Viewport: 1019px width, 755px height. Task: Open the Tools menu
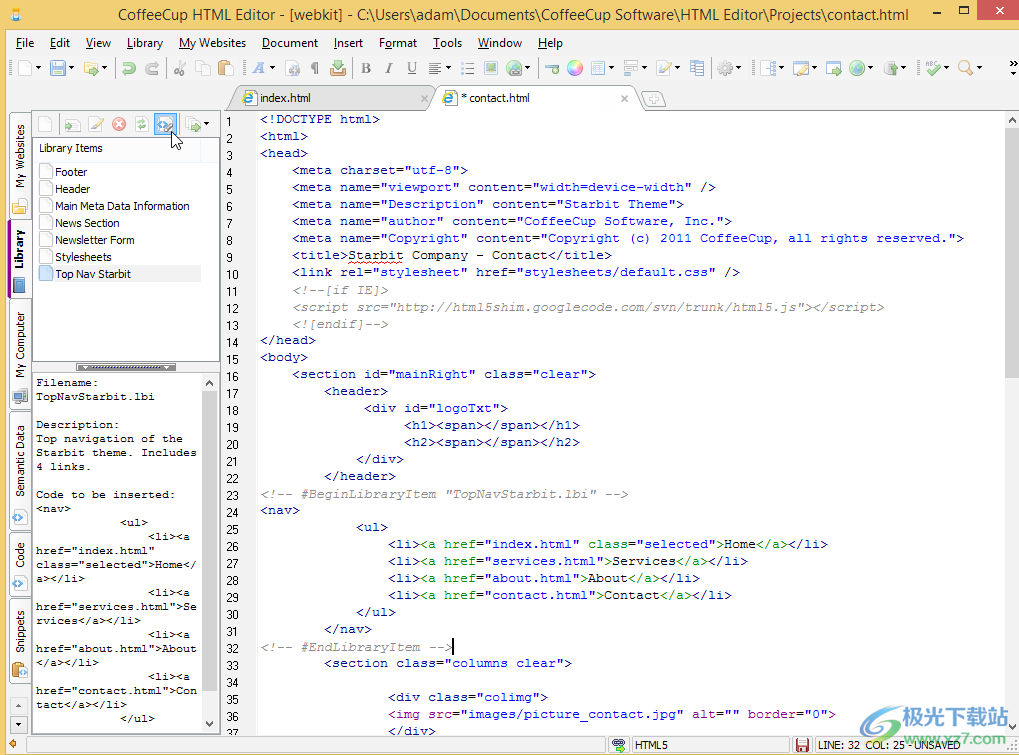click(x=447, y=43)
